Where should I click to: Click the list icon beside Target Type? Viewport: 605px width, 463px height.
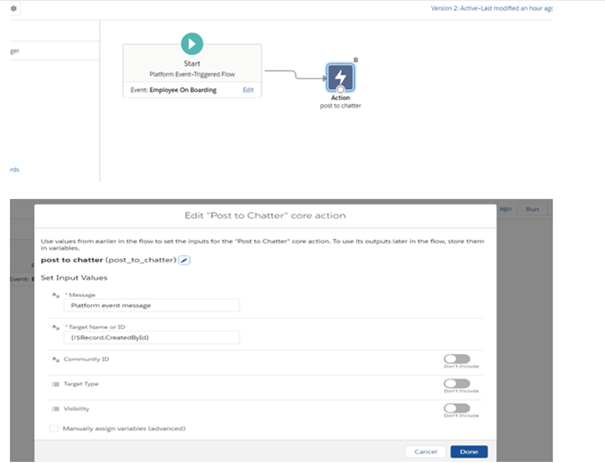pyautogui.click(x=55, y=383)
